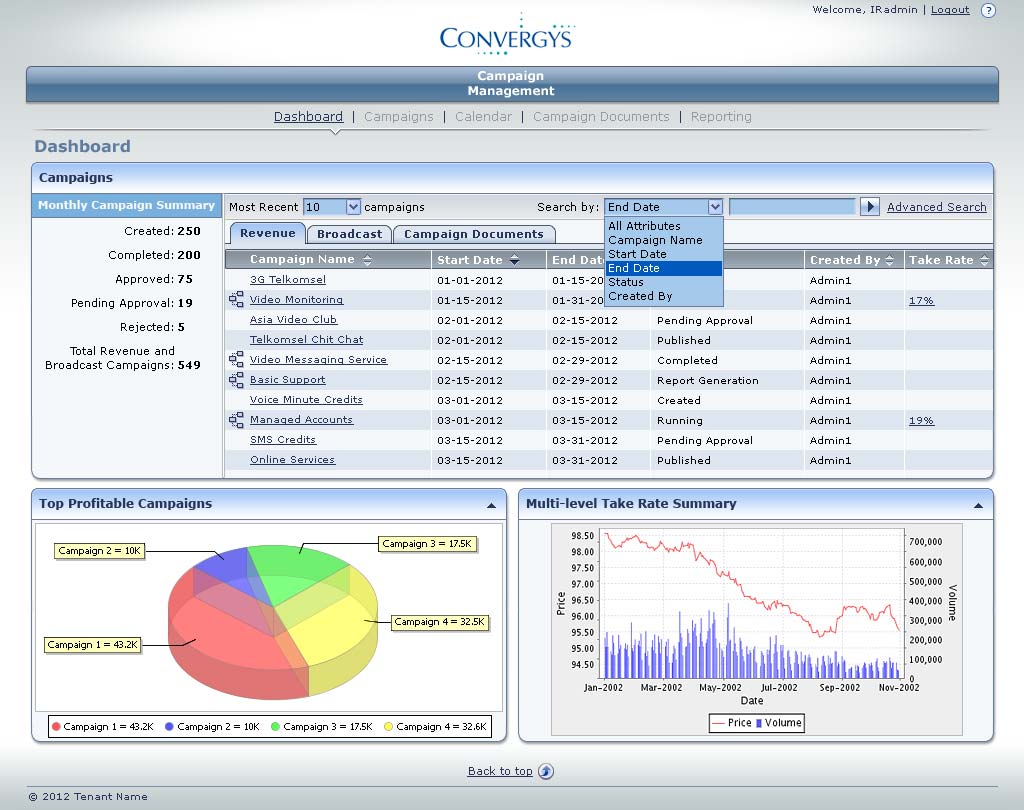Switch to the Broadcast tab
The image size is (1024, 810).
[x=349, y=234]
